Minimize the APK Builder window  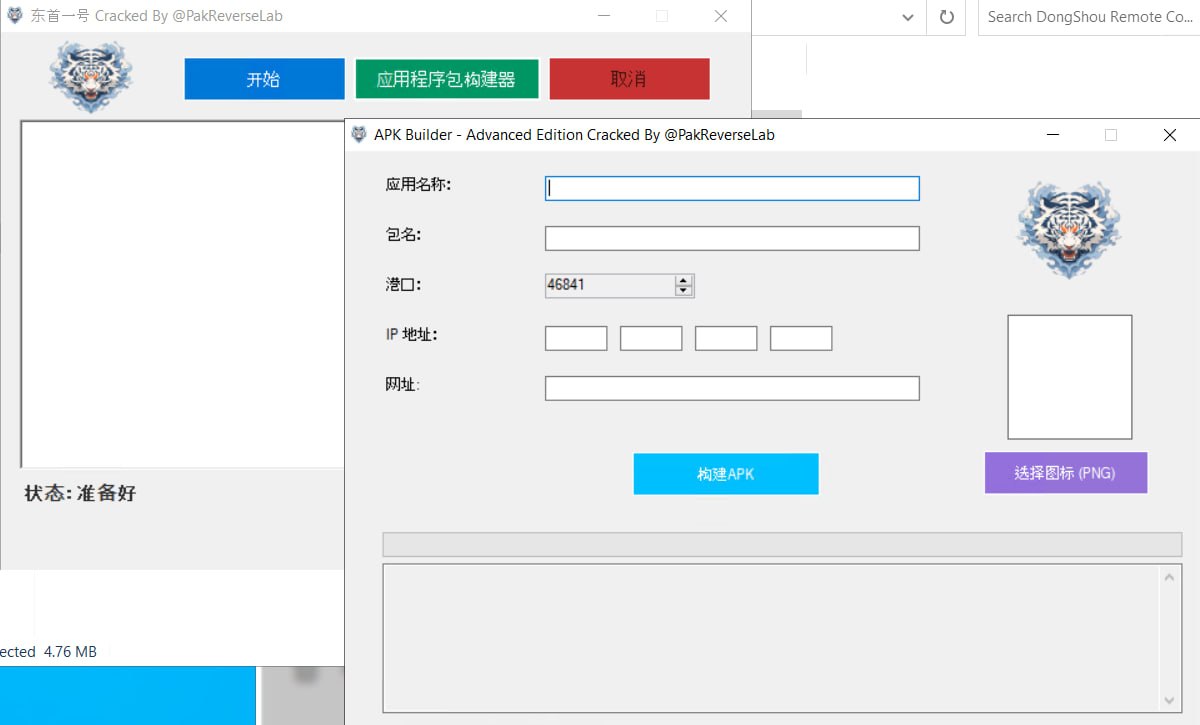coord(1053,135)
